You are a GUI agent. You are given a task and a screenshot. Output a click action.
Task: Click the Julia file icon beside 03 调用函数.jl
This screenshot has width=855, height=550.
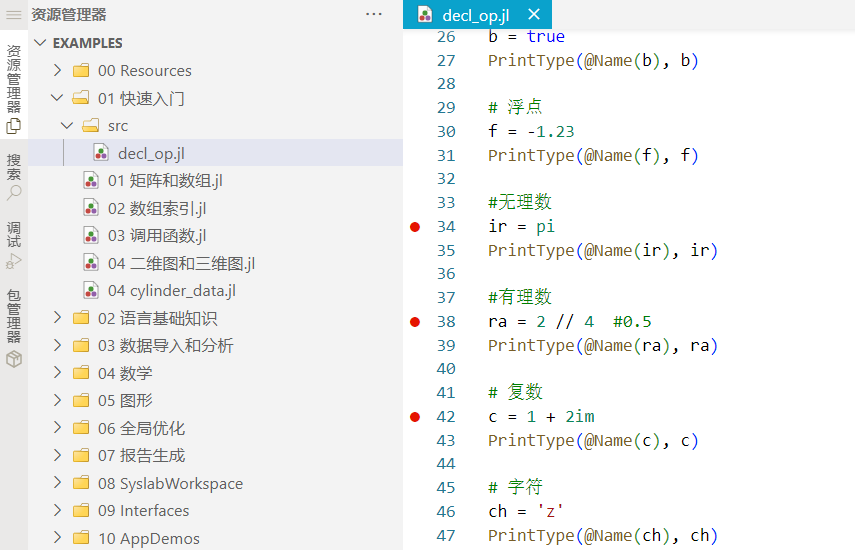[x=91, y=236]
